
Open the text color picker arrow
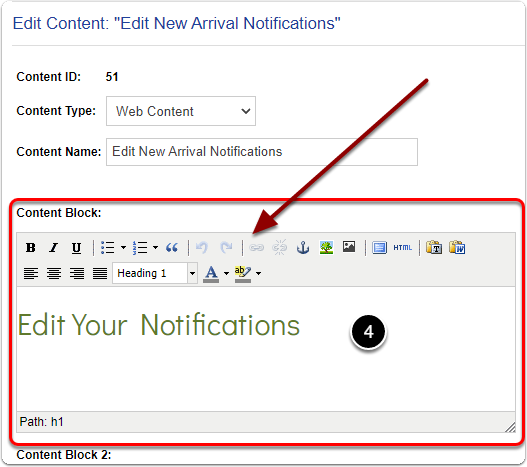pyautogui.click(x=226, y=273)
